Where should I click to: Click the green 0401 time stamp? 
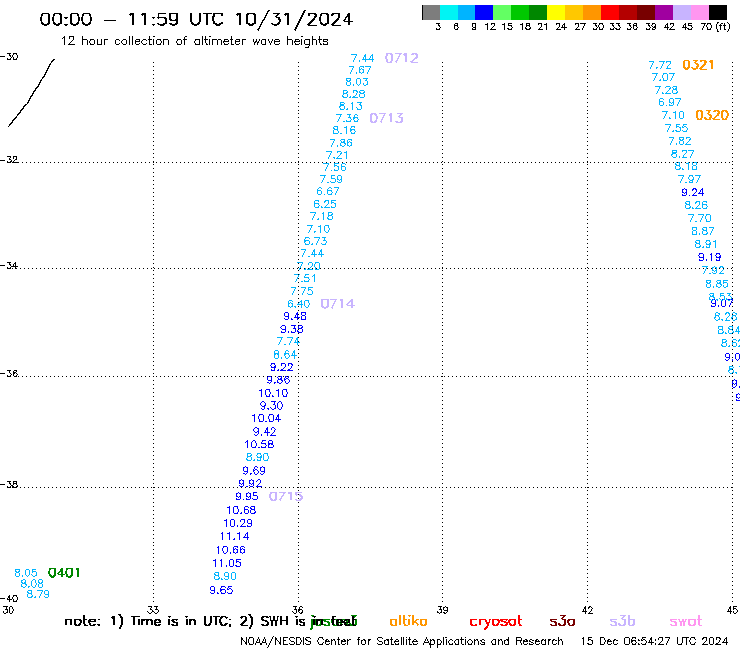pyautogui.click(x=64, y=573)
